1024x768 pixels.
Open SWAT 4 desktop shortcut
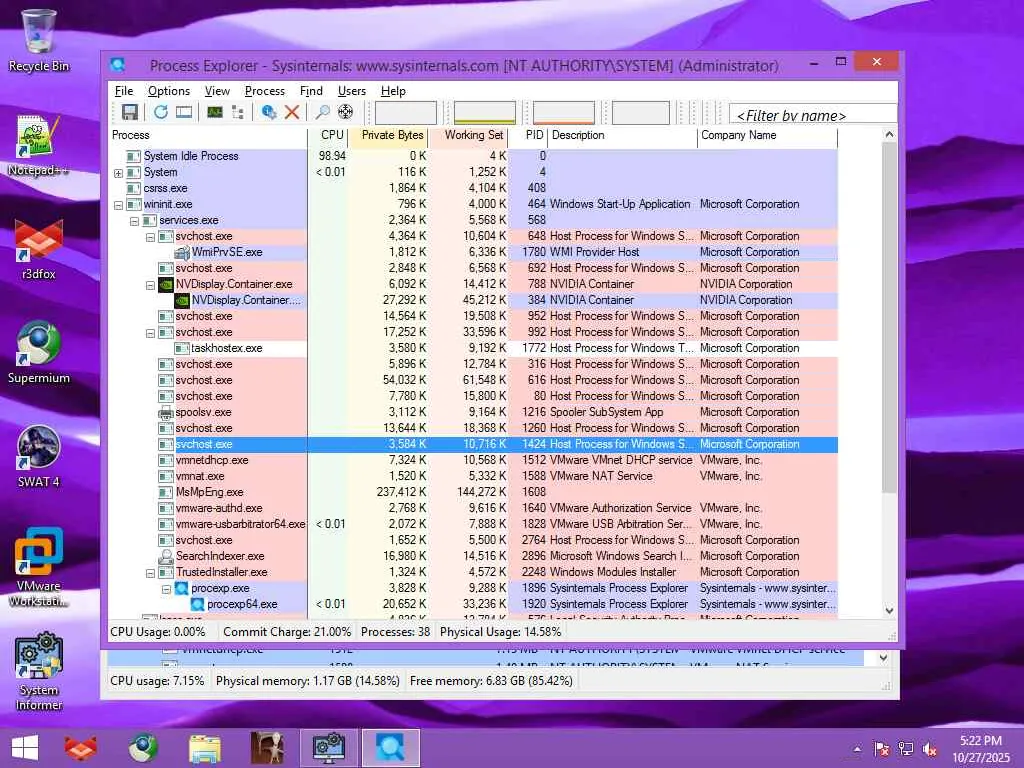tap(39, 456)
